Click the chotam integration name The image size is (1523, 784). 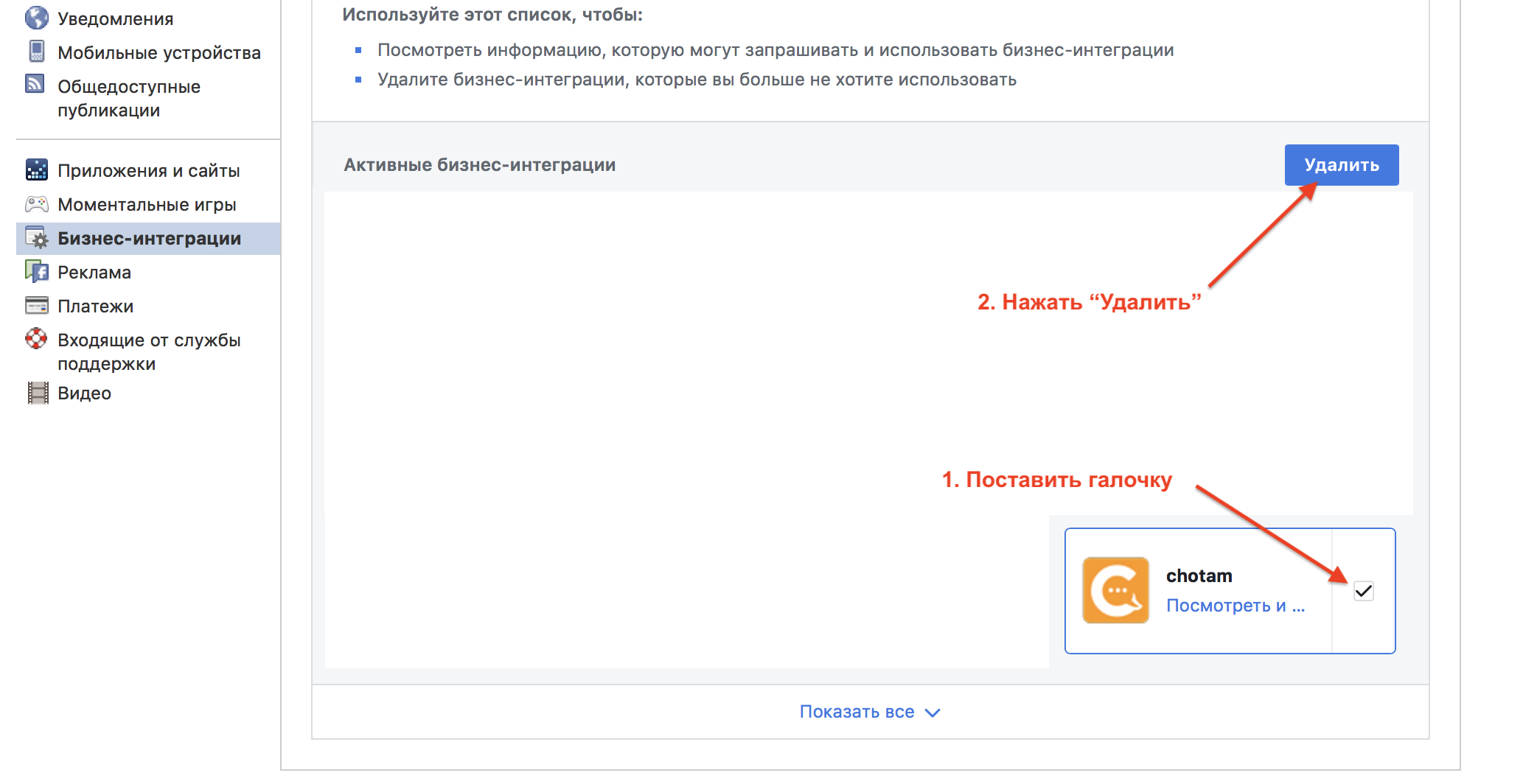(x=1199, y=575)
